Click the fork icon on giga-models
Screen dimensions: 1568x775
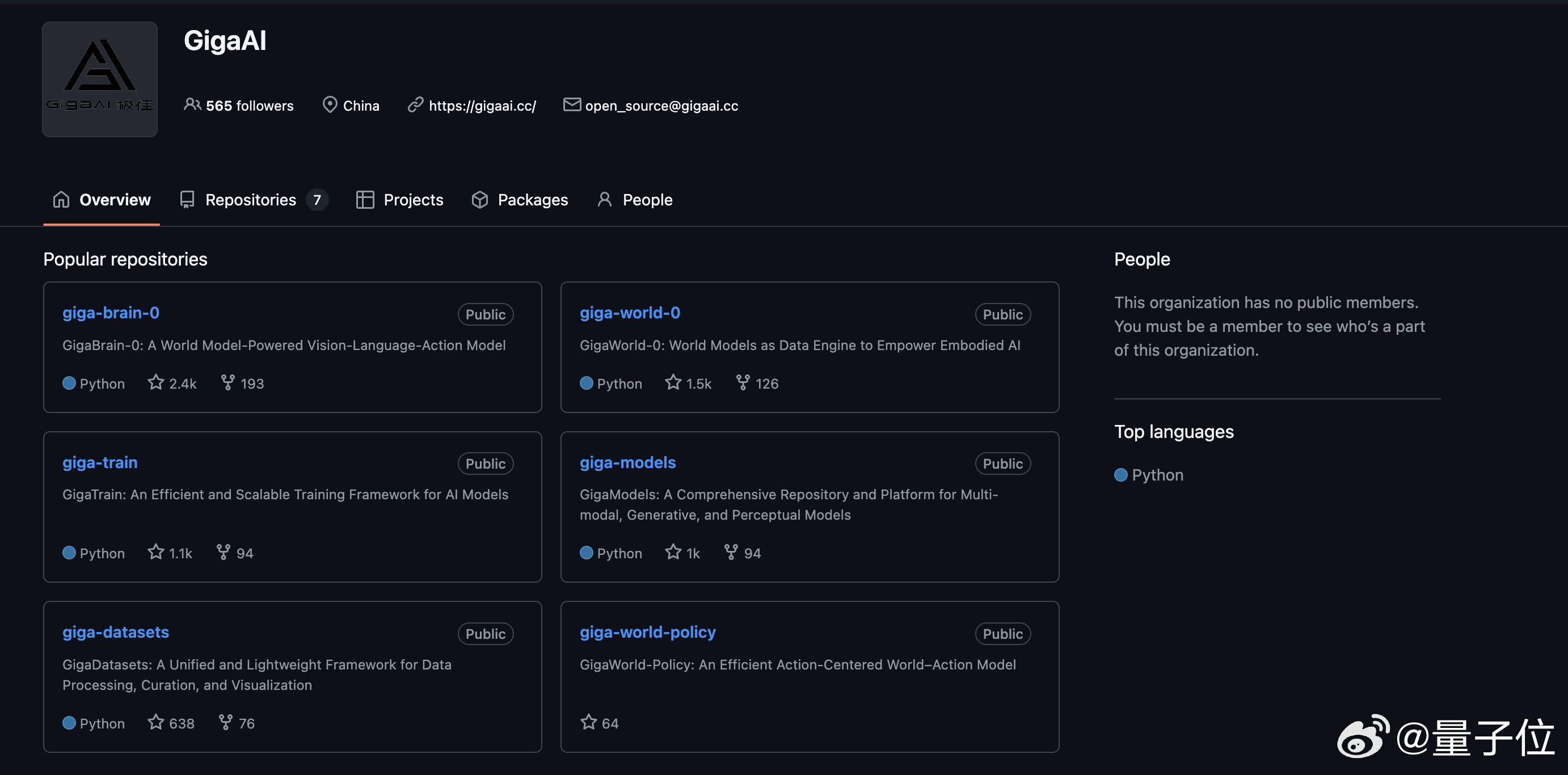click(x=731, y=552)
